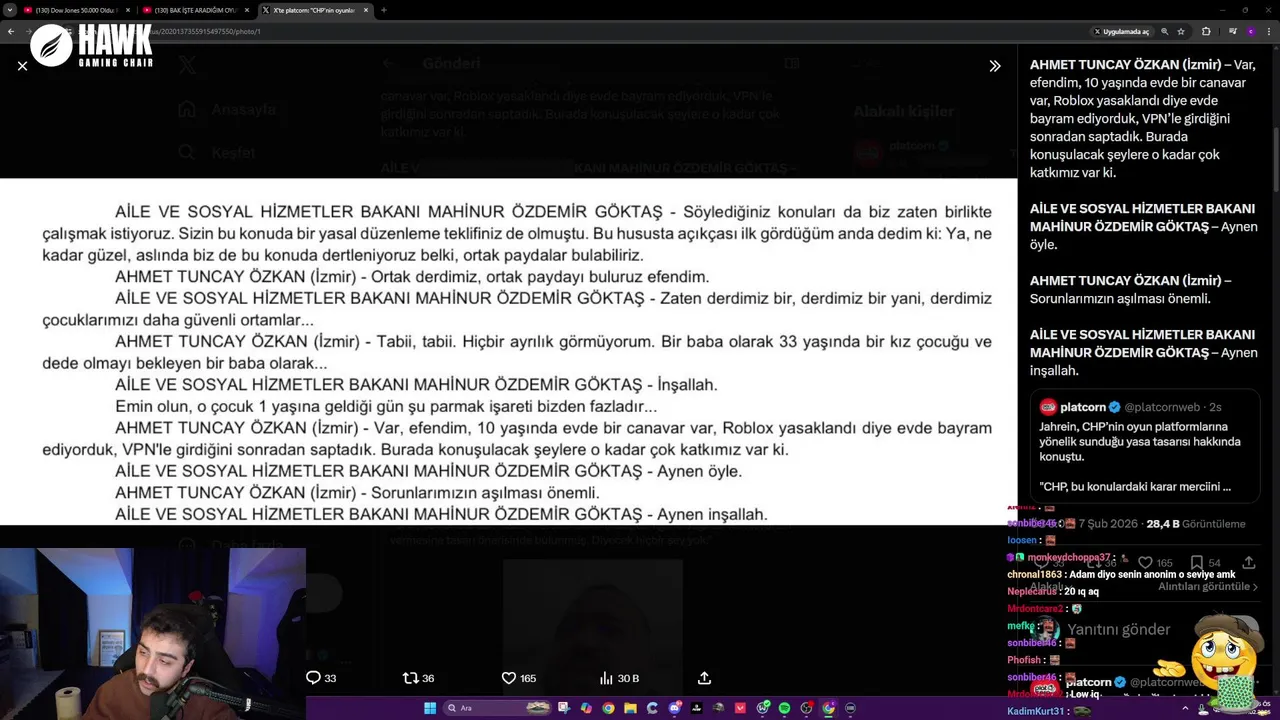Open a new browser tab
The image size is (1280, 720).
click(383, 10)
